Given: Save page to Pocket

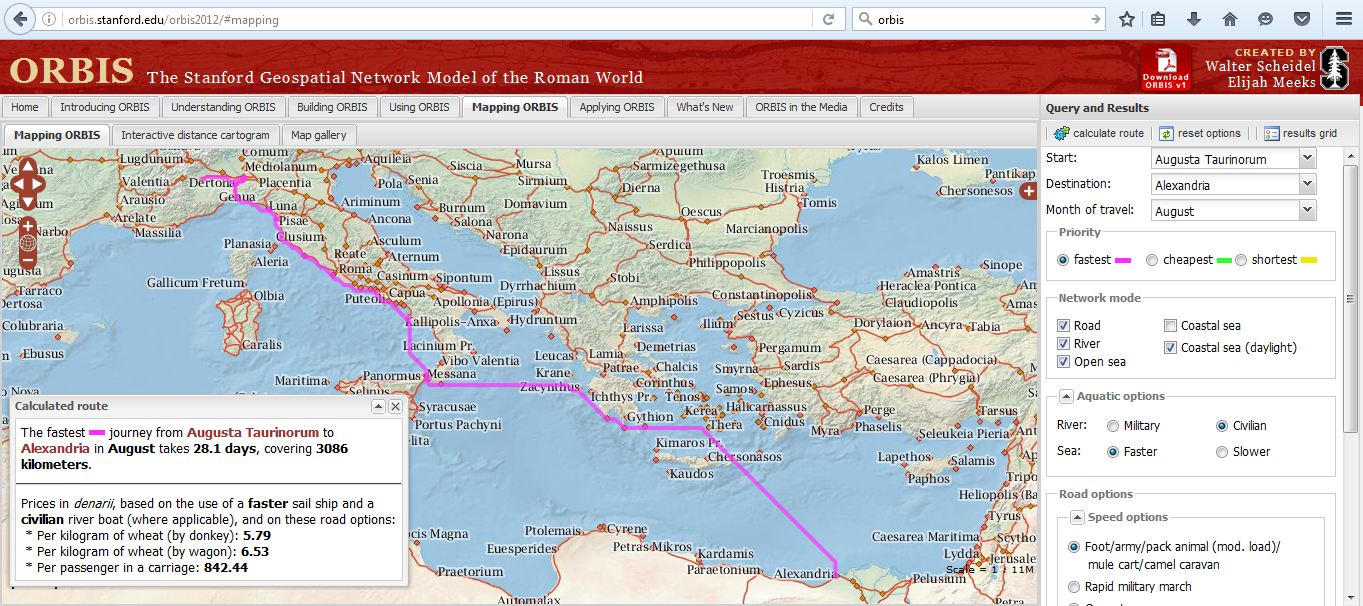Looking at the screenshot, I should tap(1301, 19).
